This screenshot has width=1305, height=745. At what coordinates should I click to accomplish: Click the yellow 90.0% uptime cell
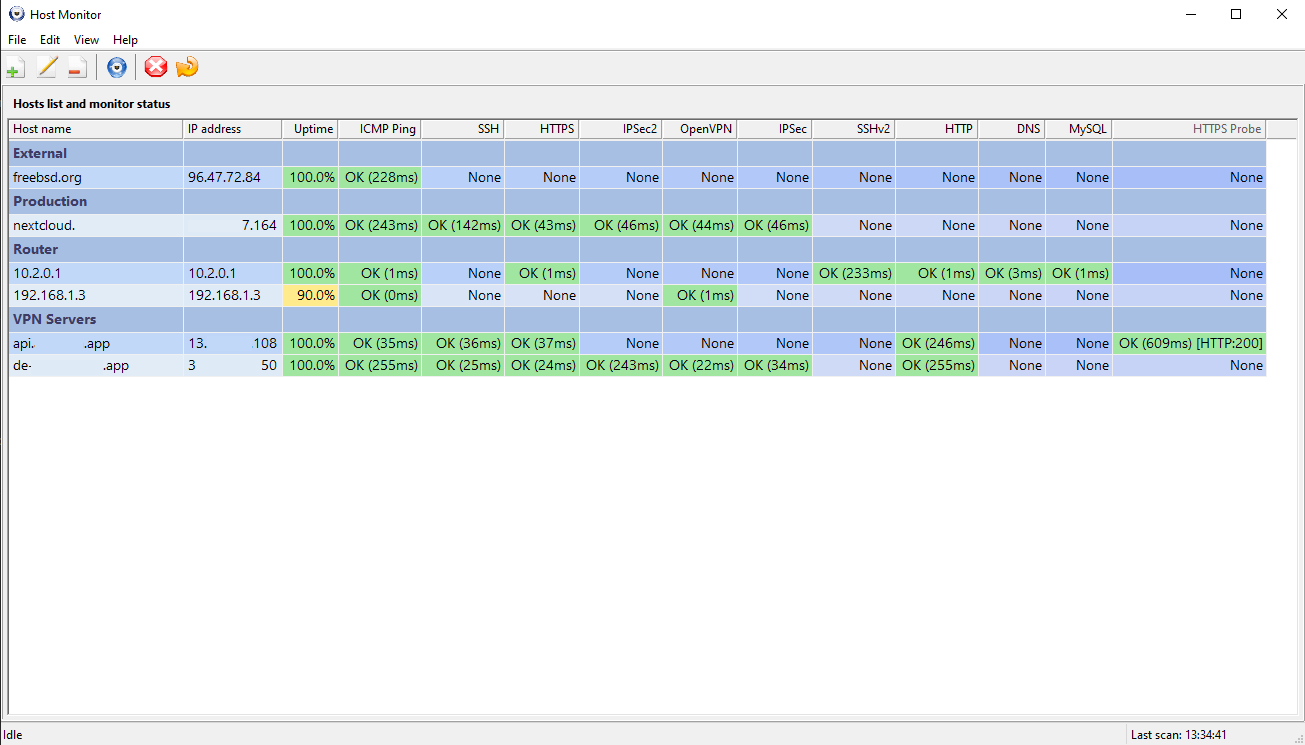[311, 295]
